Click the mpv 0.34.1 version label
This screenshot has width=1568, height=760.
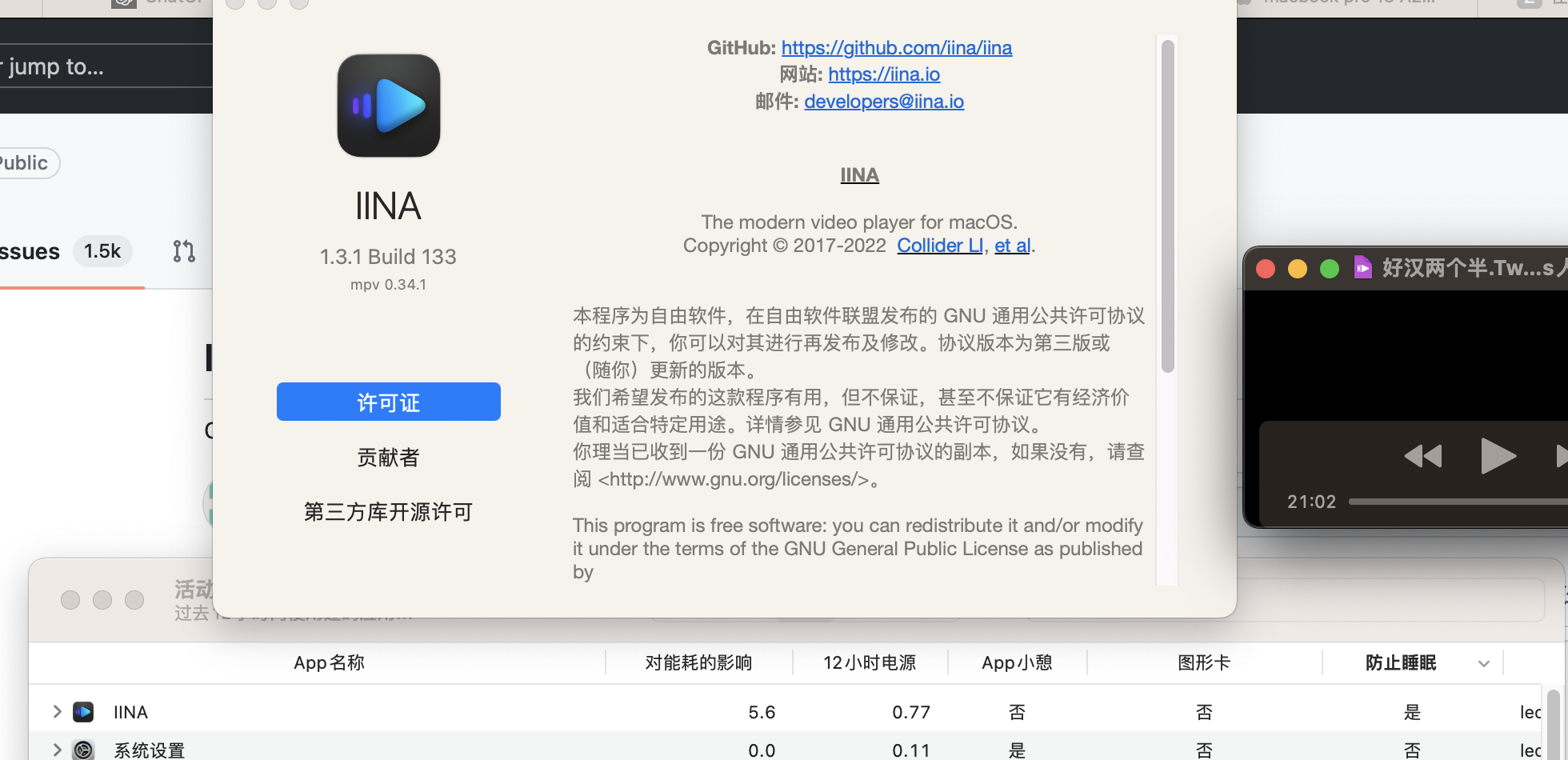[388, 285]
